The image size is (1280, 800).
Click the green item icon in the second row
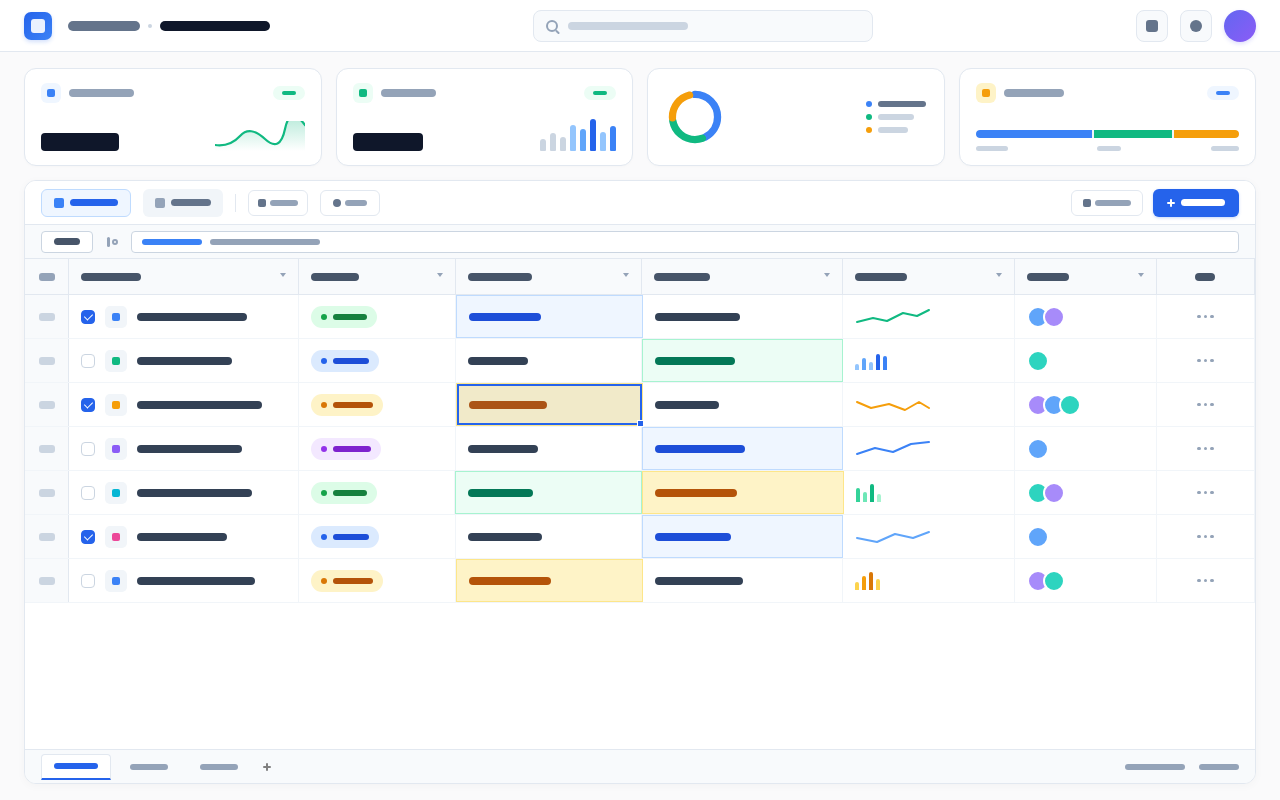116,361
